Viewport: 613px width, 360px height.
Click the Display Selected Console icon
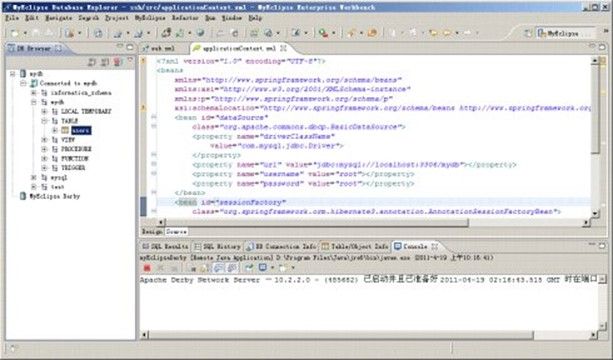[263, 268]
